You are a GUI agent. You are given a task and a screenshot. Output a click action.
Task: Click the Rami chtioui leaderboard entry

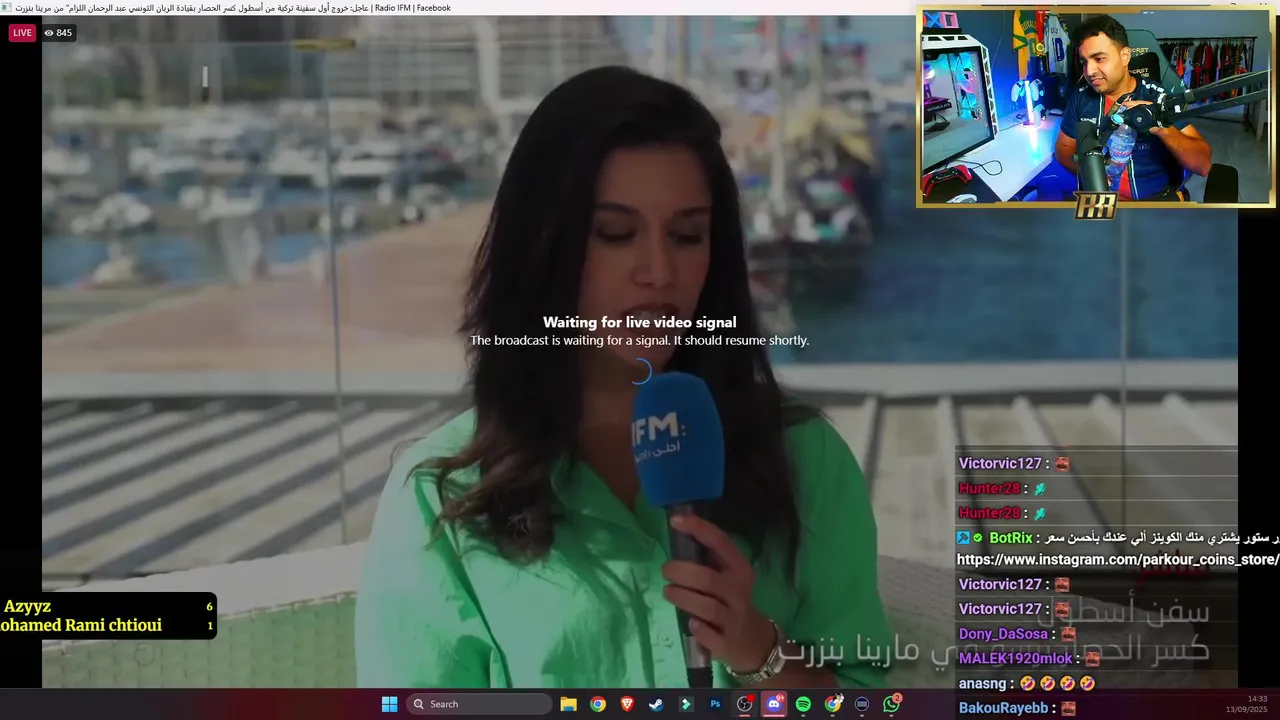click(x=108, y=626)
